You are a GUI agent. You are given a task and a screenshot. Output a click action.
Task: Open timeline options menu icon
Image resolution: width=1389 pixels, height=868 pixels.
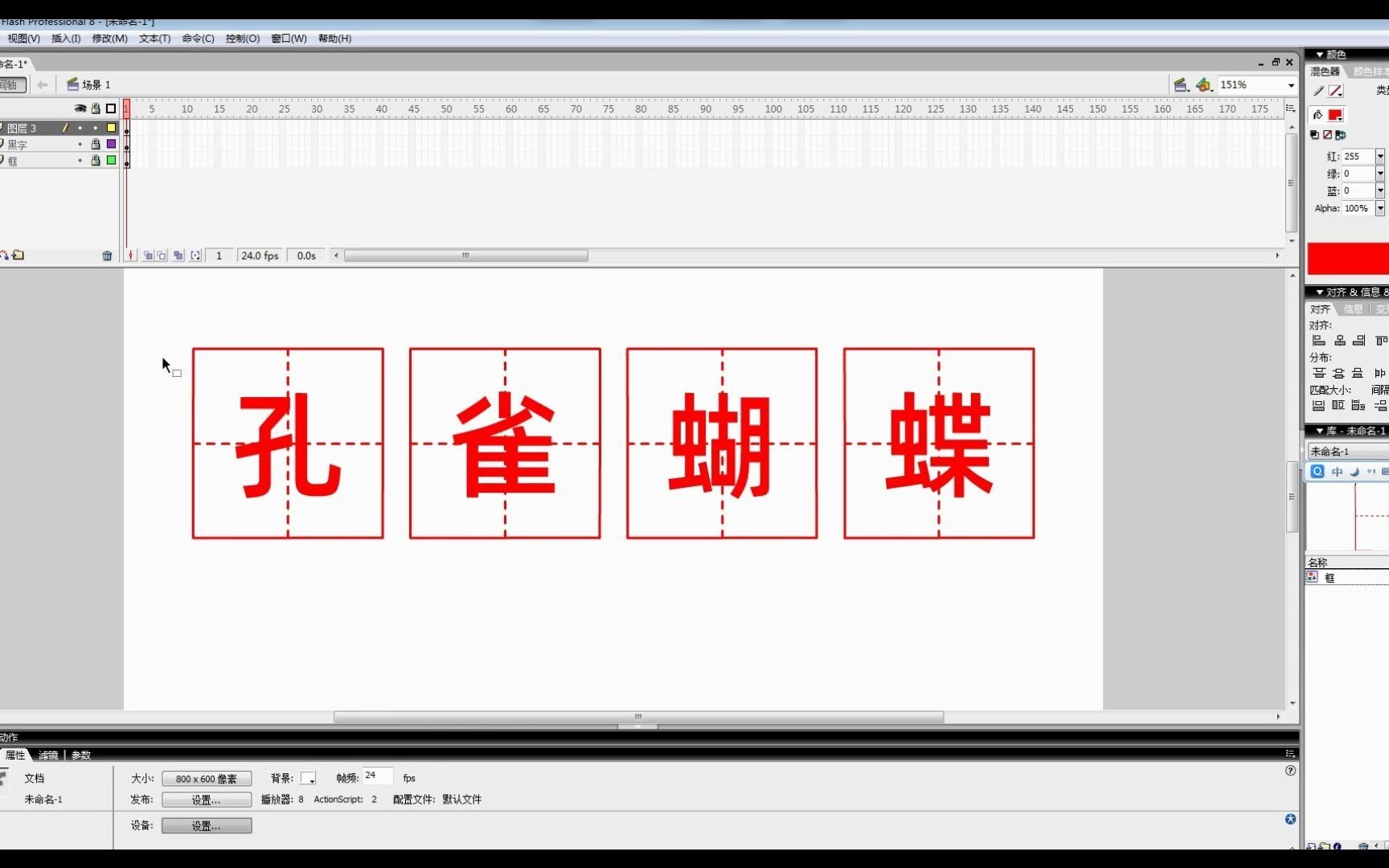coord(1291,108)
